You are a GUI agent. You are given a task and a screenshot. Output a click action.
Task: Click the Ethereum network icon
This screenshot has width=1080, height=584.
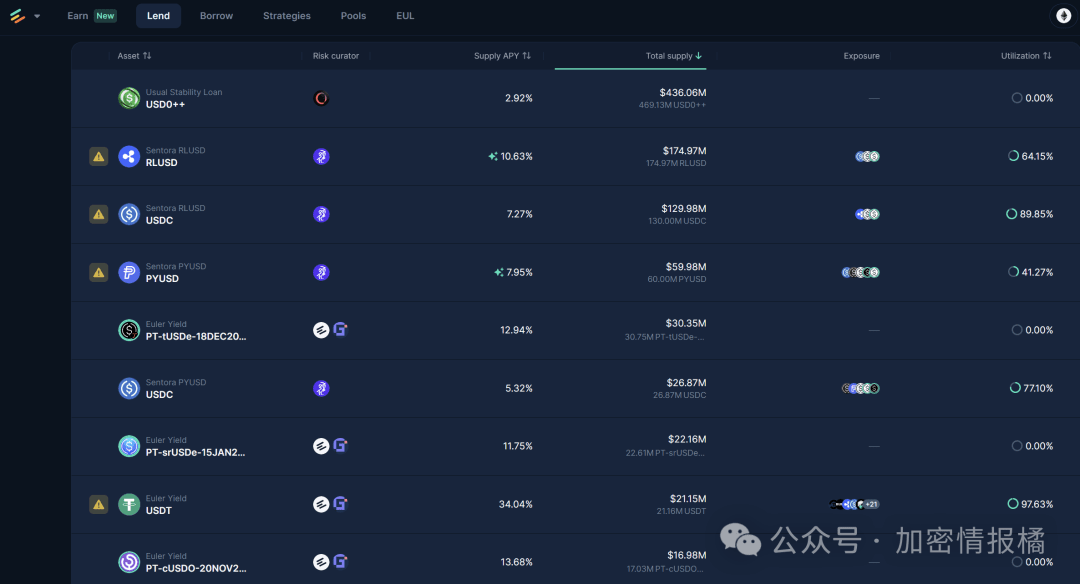[1063, 16]
